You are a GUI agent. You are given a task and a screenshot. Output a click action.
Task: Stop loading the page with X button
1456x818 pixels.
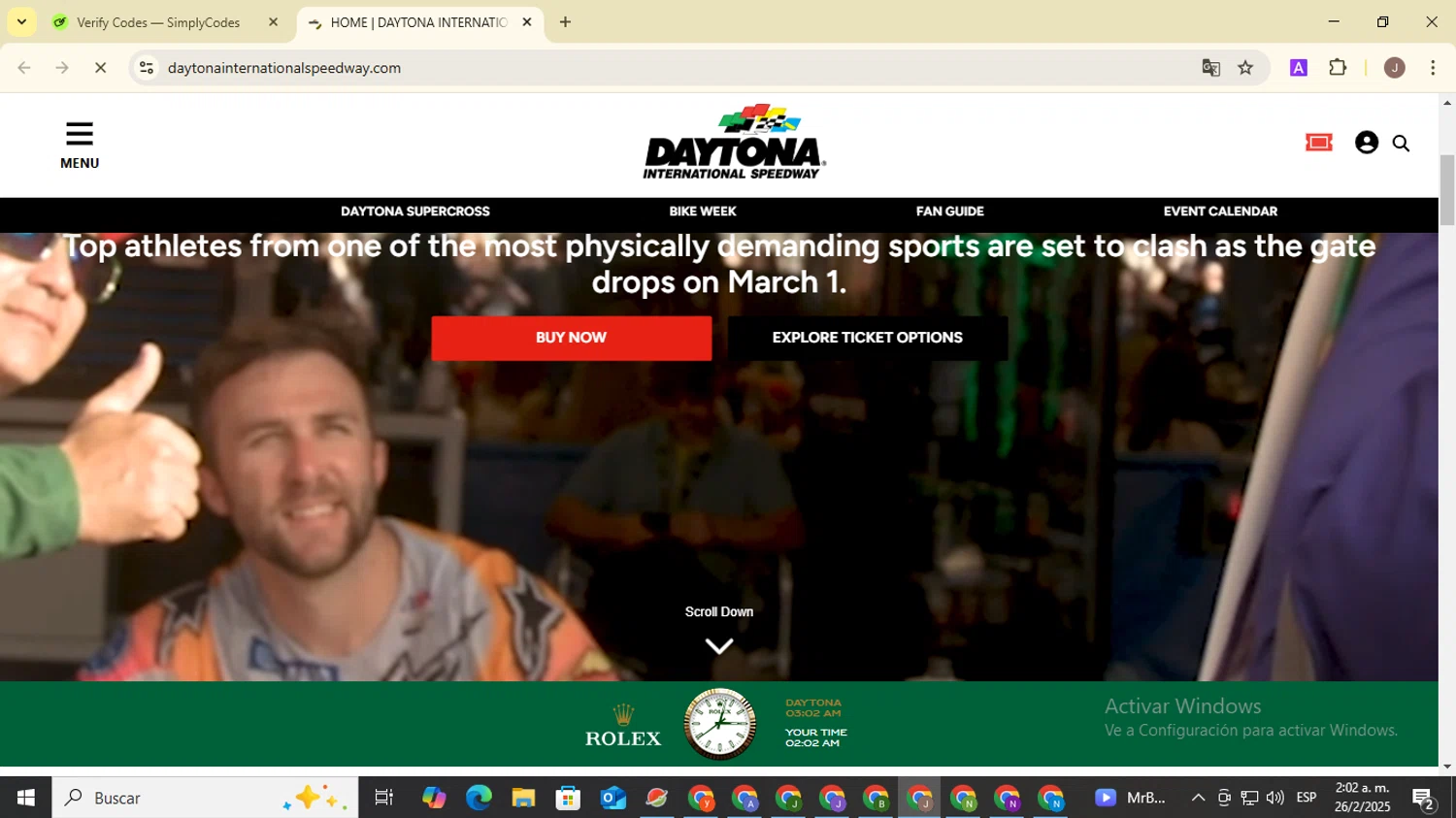point(100,68)
